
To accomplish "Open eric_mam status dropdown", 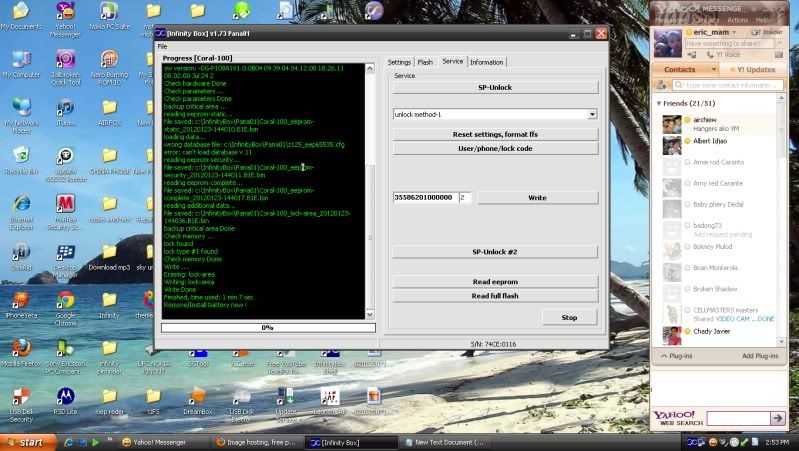I will click(734, 32).
